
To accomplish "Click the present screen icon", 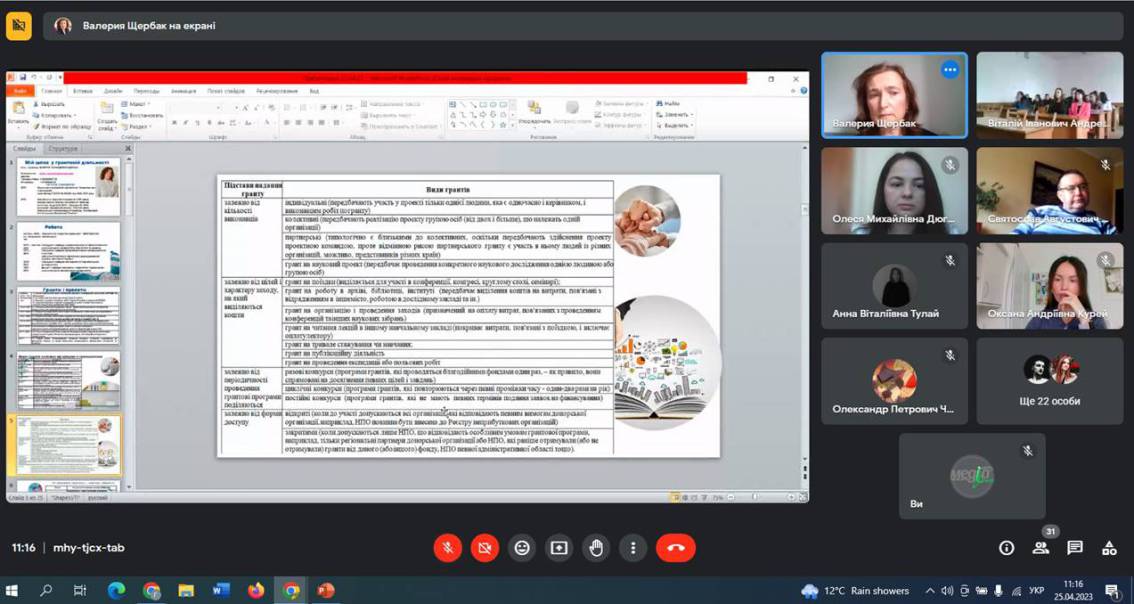I will click(559, 548).
